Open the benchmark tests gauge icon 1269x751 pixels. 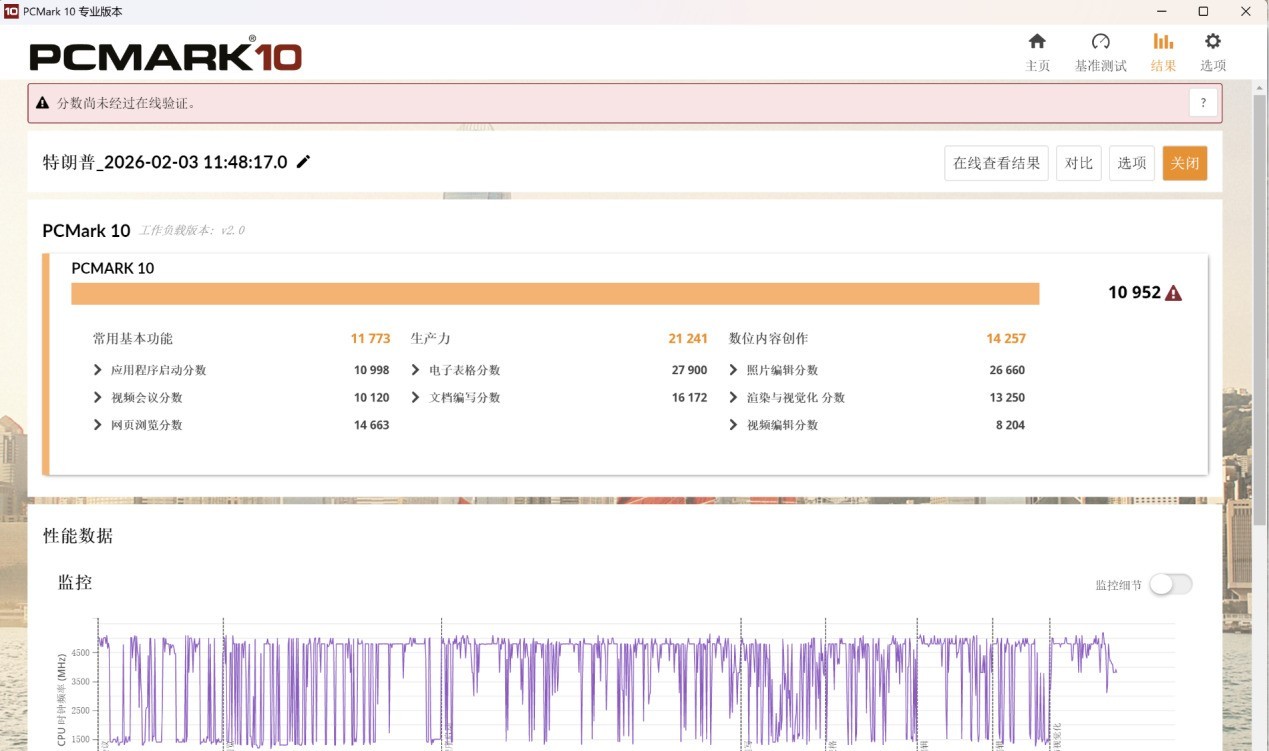pyautogui.click(x=1100, y=42)
